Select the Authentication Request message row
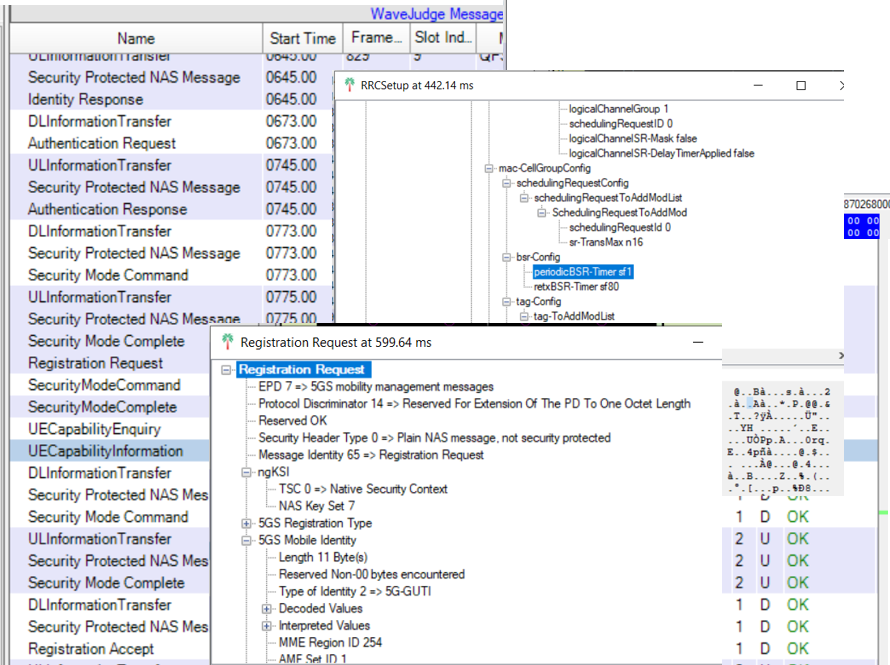The height and width of the screenshot is (665, 890). click(101, 143)
